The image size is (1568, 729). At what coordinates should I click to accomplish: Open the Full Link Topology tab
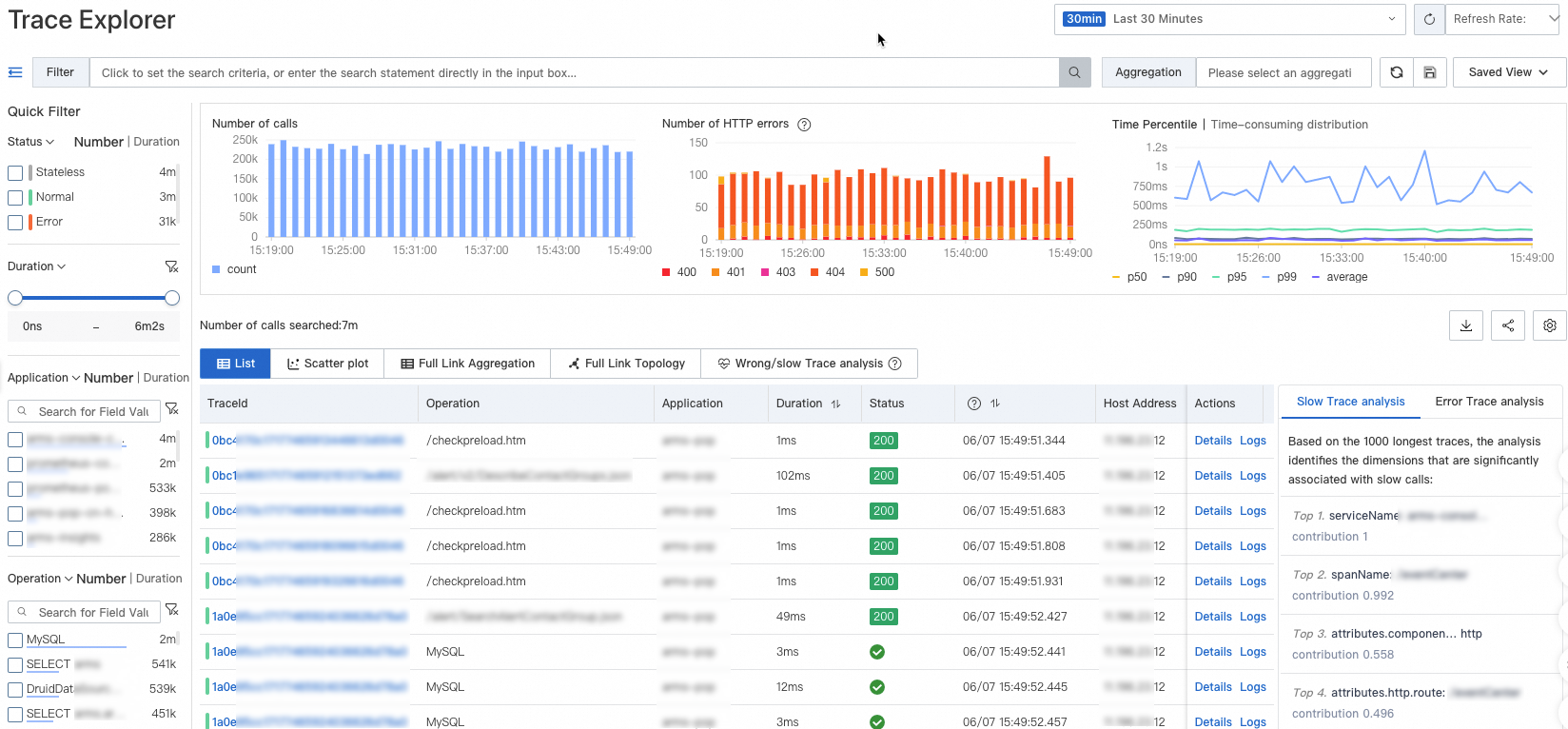pyautogui.click(x=626, y=364)
